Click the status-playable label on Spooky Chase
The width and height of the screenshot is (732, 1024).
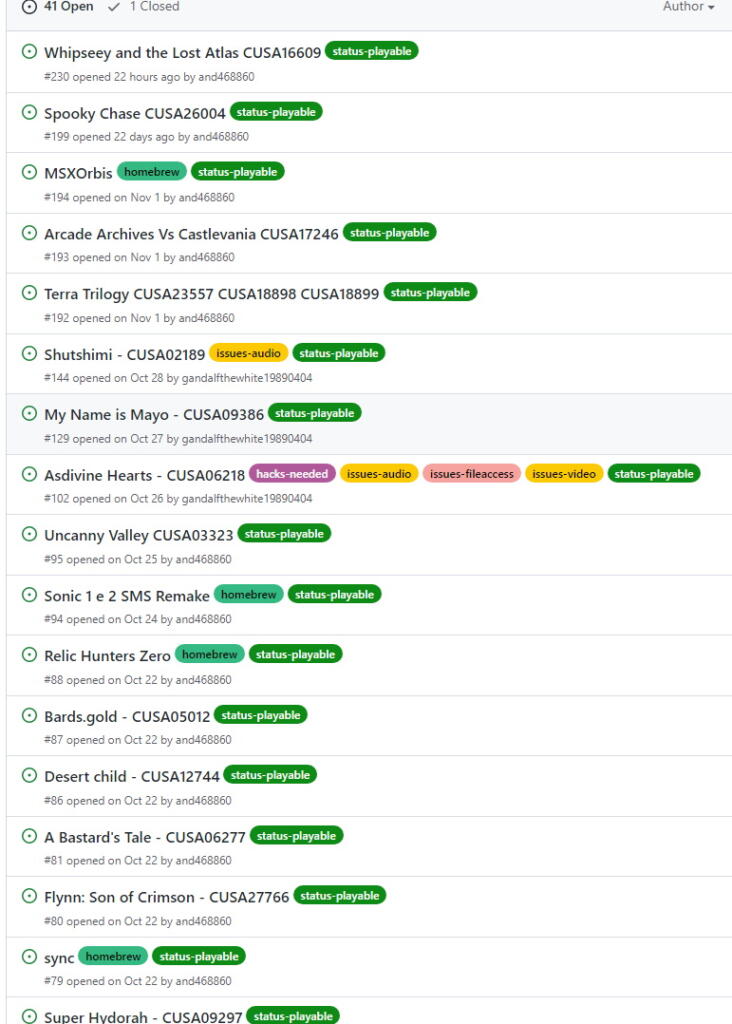[x=276, y=112]
